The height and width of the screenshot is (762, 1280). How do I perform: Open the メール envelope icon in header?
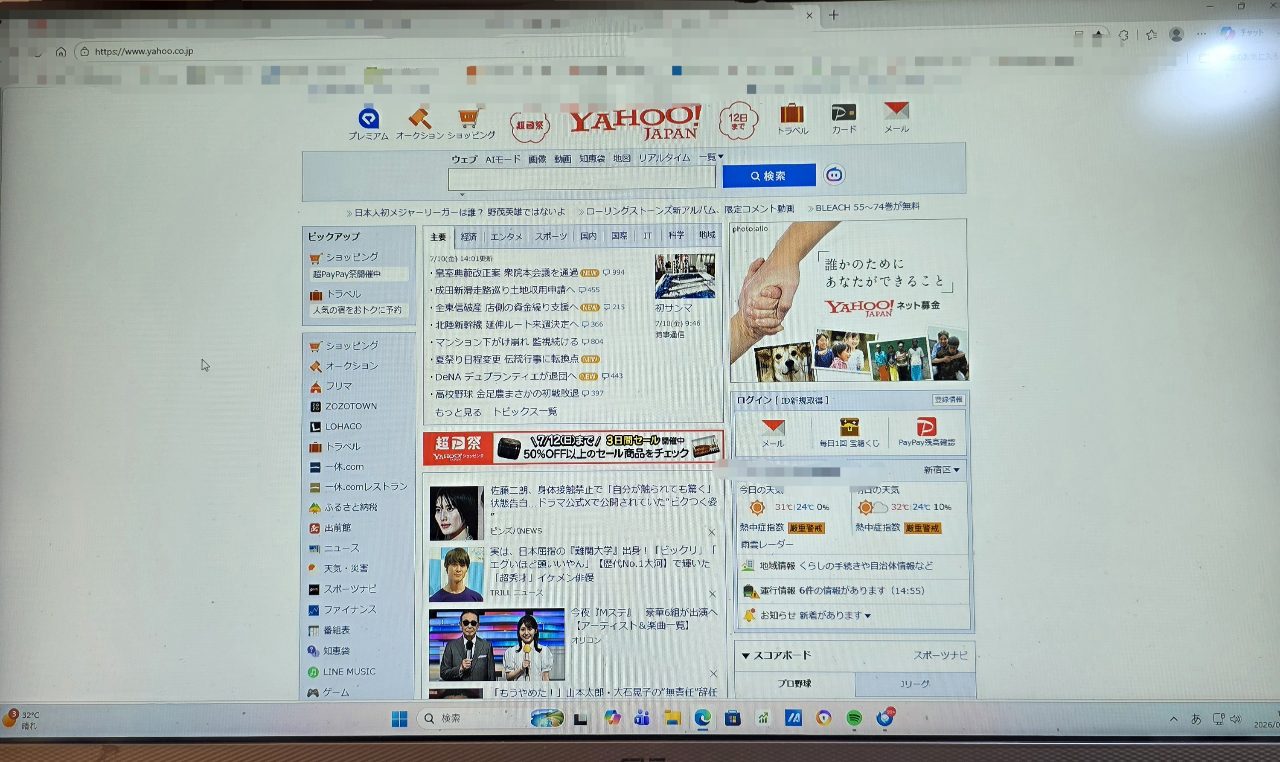coord(896,110)
